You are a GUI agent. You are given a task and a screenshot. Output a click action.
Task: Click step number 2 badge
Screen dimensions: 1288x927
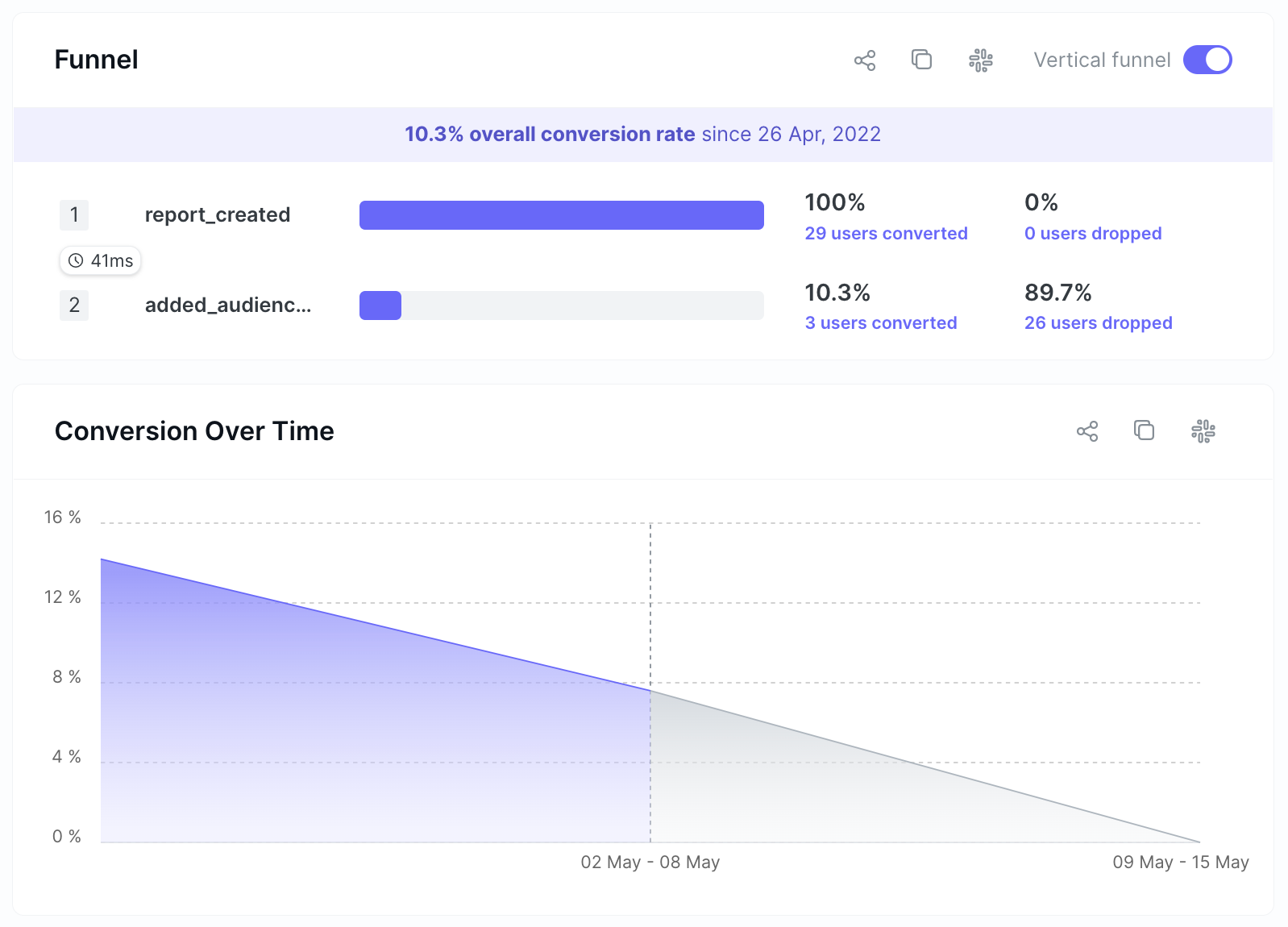pyautogui.click(x=74, y=306)
